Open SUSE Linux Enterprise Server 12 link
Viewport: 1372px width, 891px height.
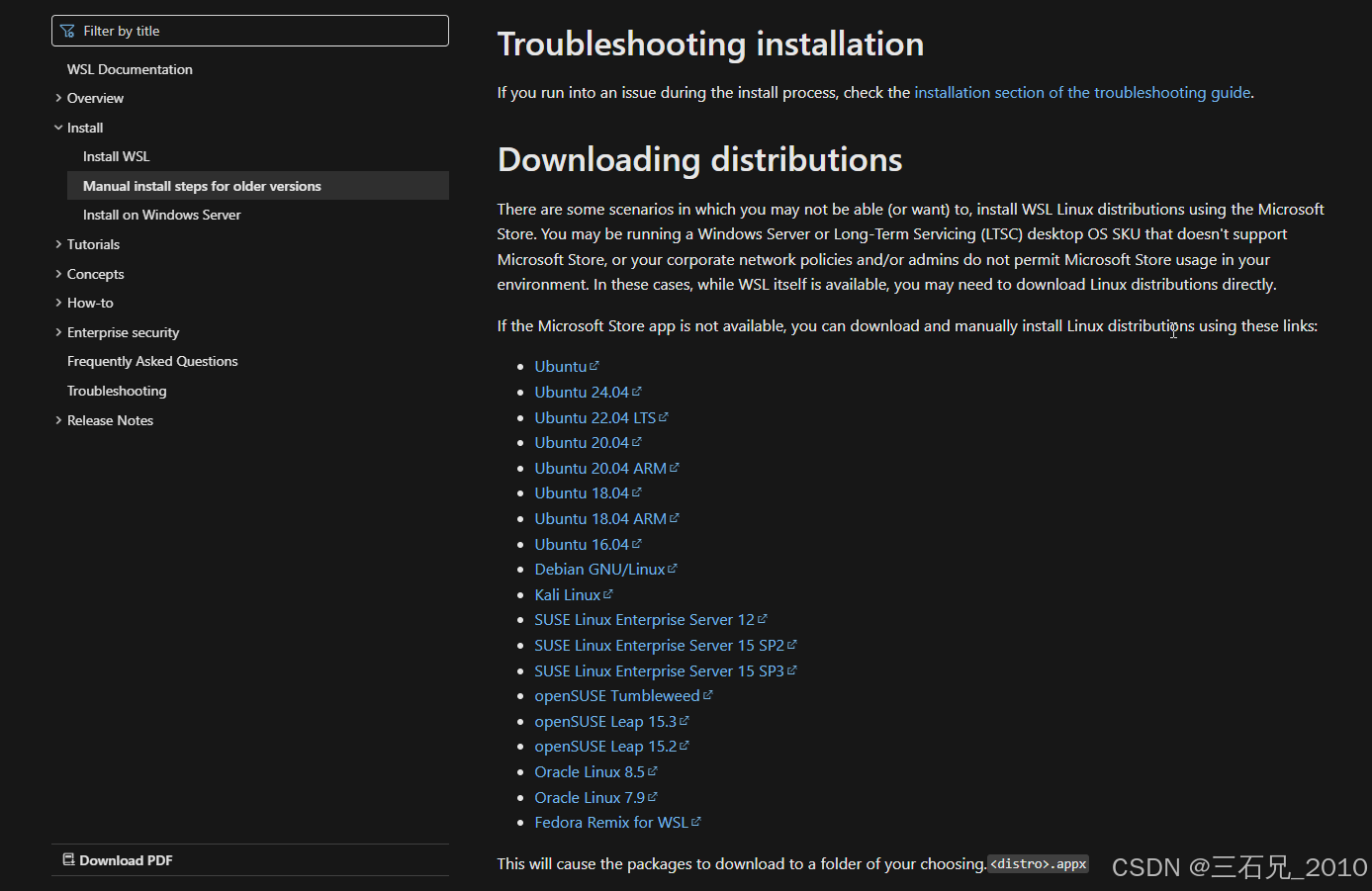tap(644, 619)
